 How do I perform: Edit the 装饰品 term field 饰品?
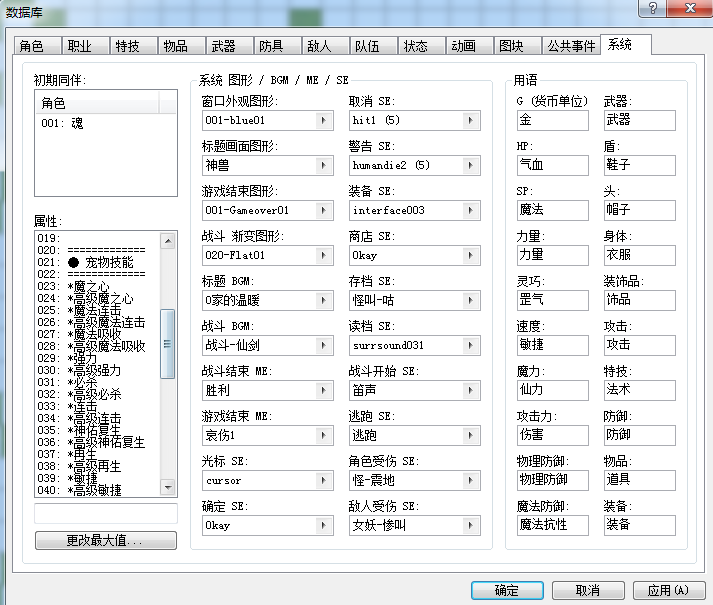639,301
